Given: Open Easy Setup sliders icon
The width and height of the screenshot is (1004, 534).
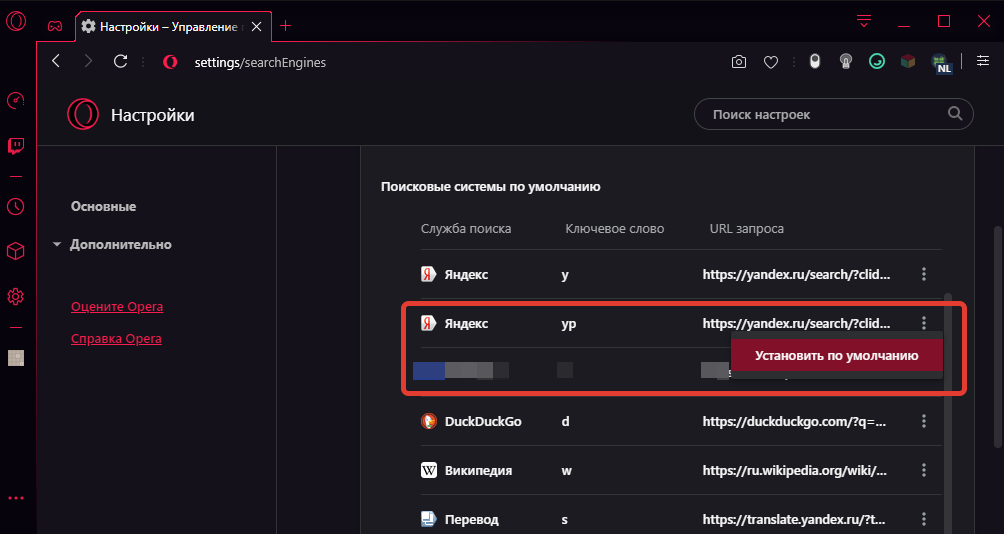Looking at the screenshot, I should 982,61.
